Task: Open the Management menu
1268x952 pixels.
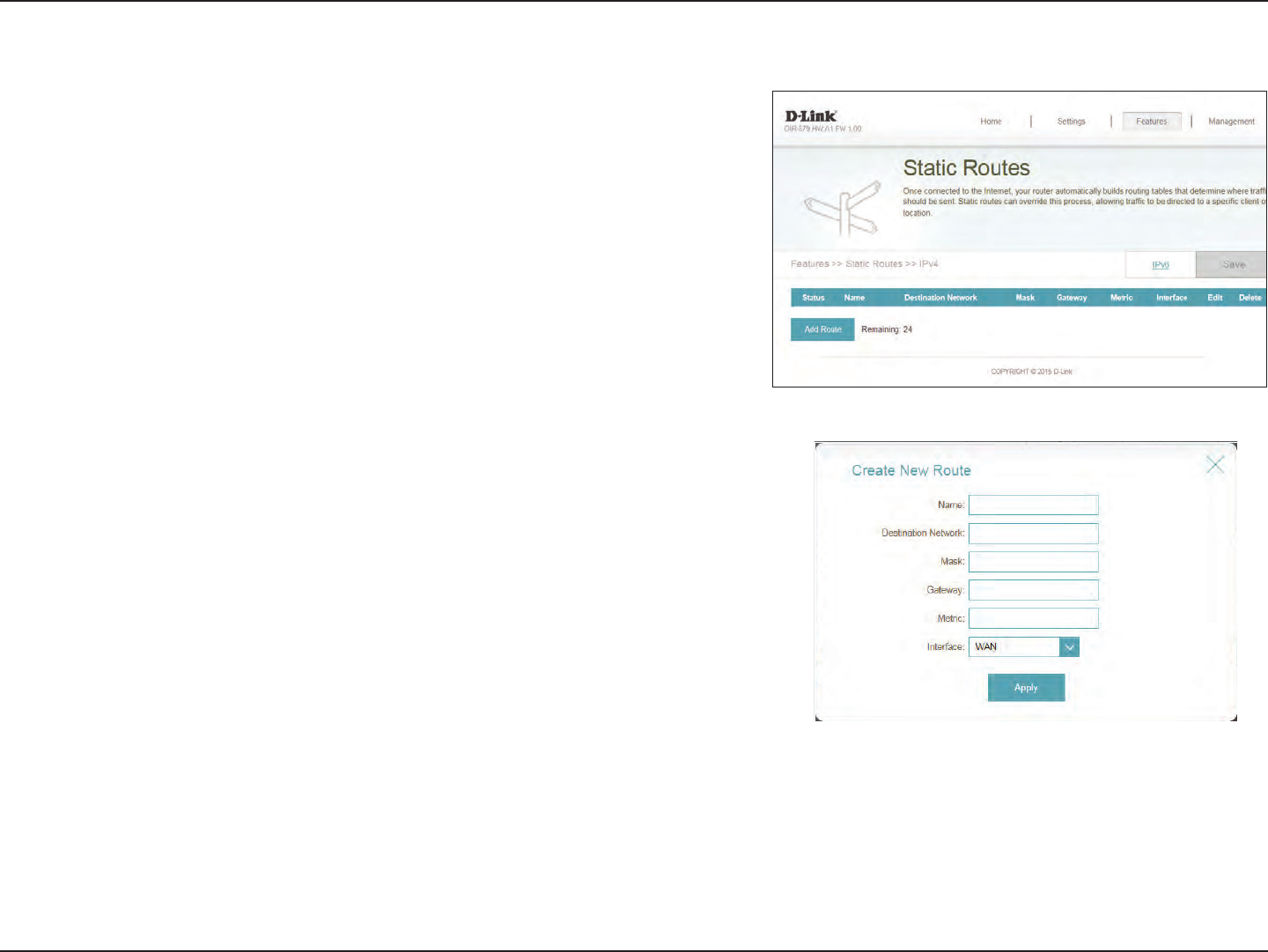Action: pos(1231,122)
